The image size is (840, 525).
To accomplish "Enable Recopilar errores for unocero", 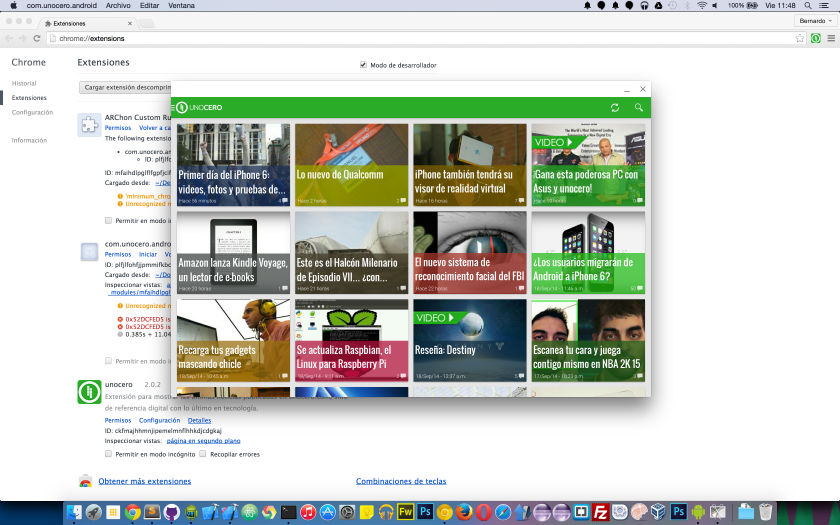I will tap(203, 454).
